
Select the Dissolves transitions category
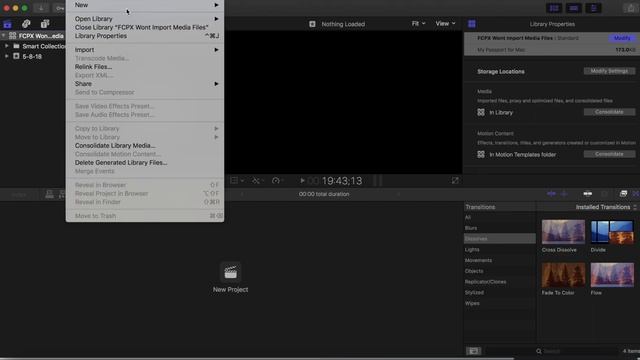click(500, 239)
